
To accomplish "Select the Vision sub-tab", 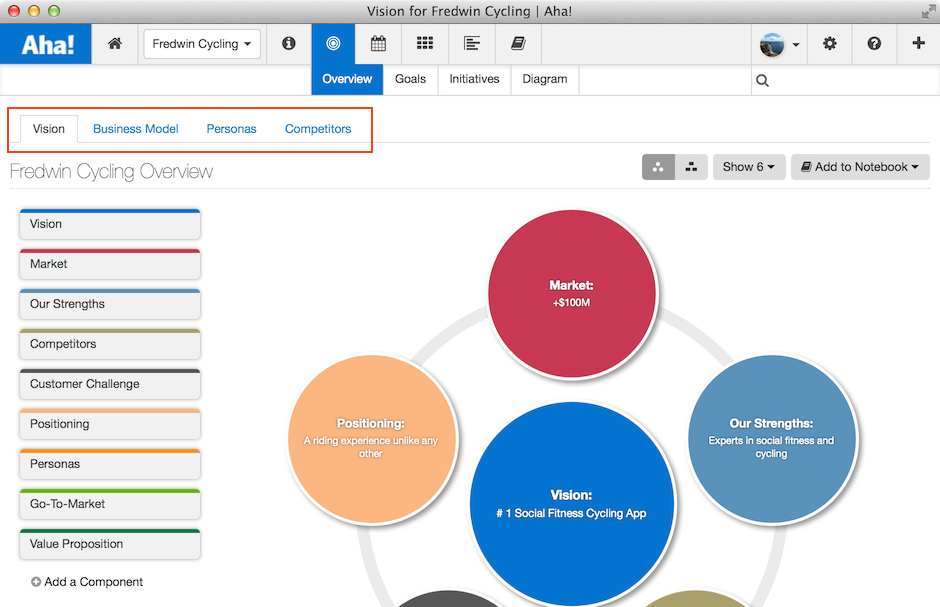I will click(x=49, y=129).
